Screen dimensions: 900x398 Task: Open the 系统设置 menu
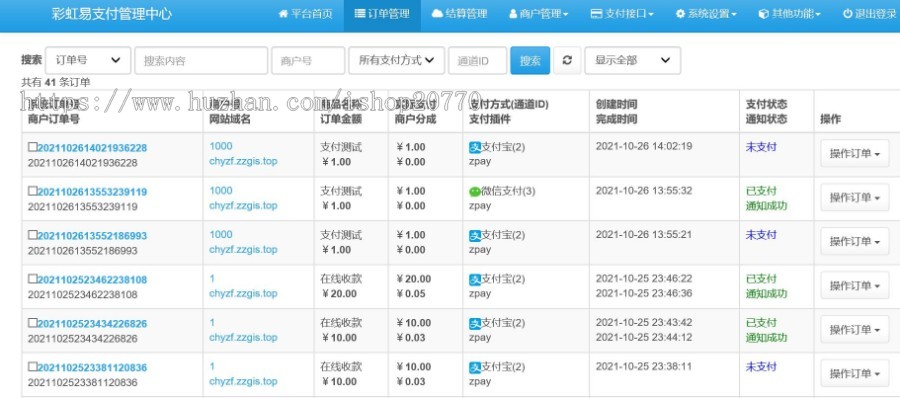pyautogui.click(x=706, y=14)
